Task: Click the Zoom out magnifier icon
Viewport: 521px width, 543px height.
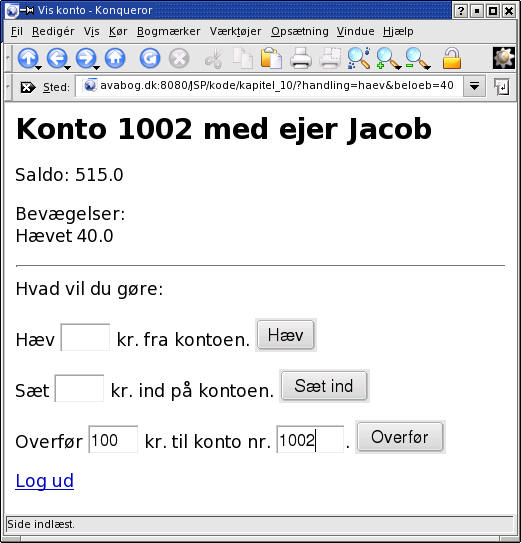Action: (x=417, y=58)
